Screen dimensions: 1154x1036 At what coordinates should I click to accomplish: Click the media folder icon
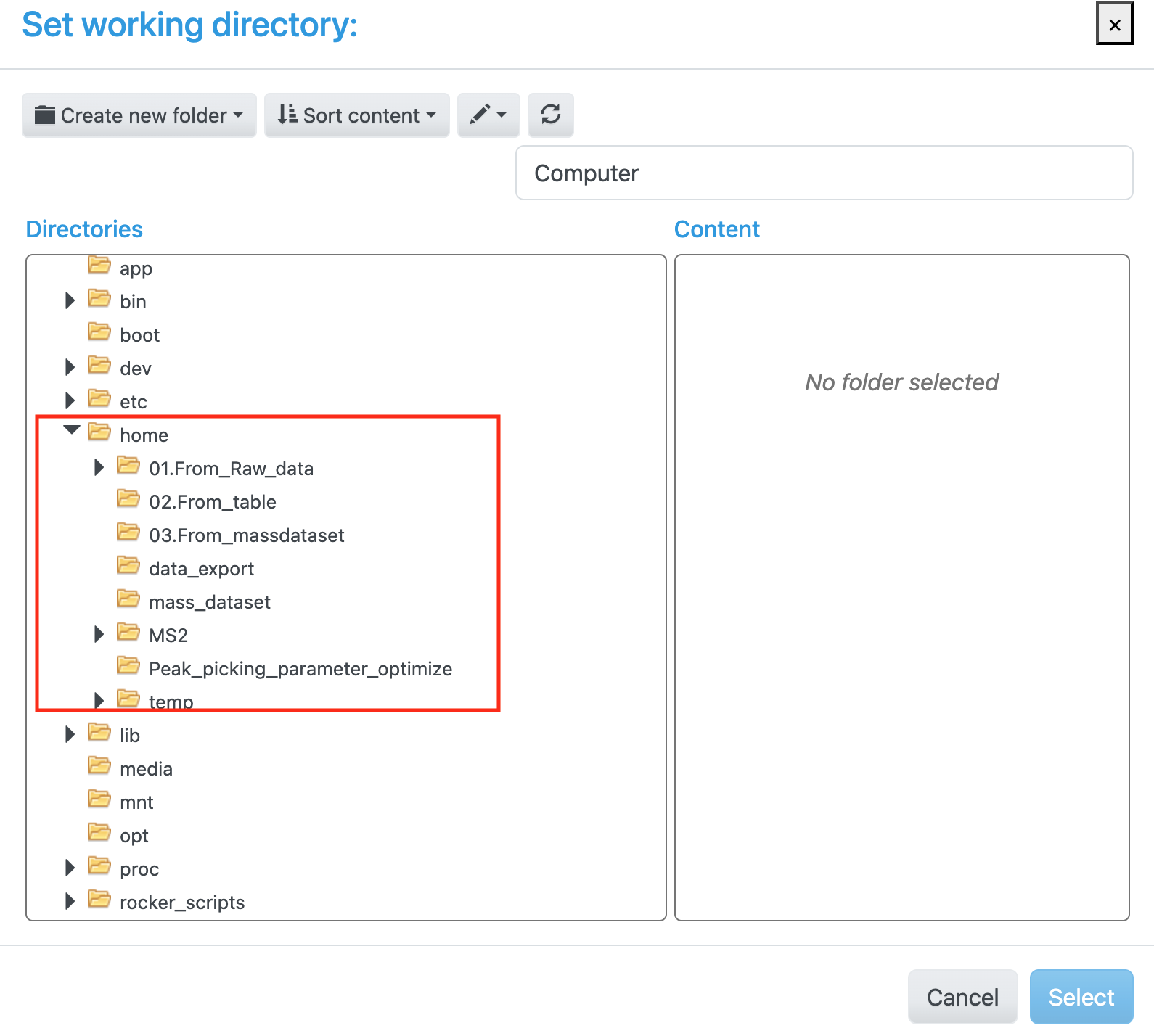pyautogui.click(x=99, y=766)
